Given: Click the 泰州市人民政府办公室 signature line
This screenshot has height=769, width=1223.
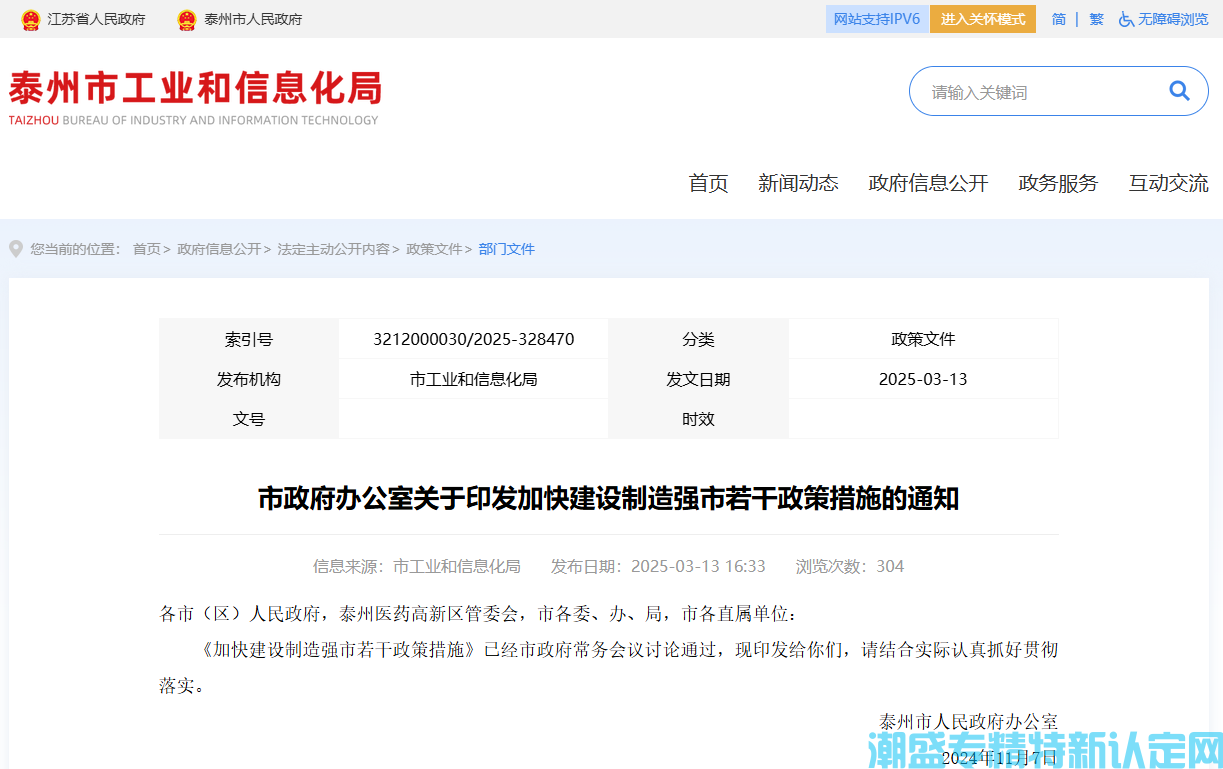Looking at the screenshot, I should (x=968, y=721).
